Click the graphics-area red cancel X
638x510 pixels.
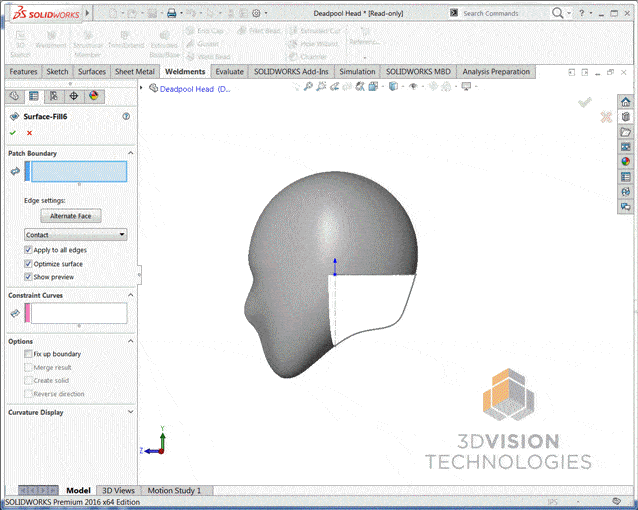(606, 117)
